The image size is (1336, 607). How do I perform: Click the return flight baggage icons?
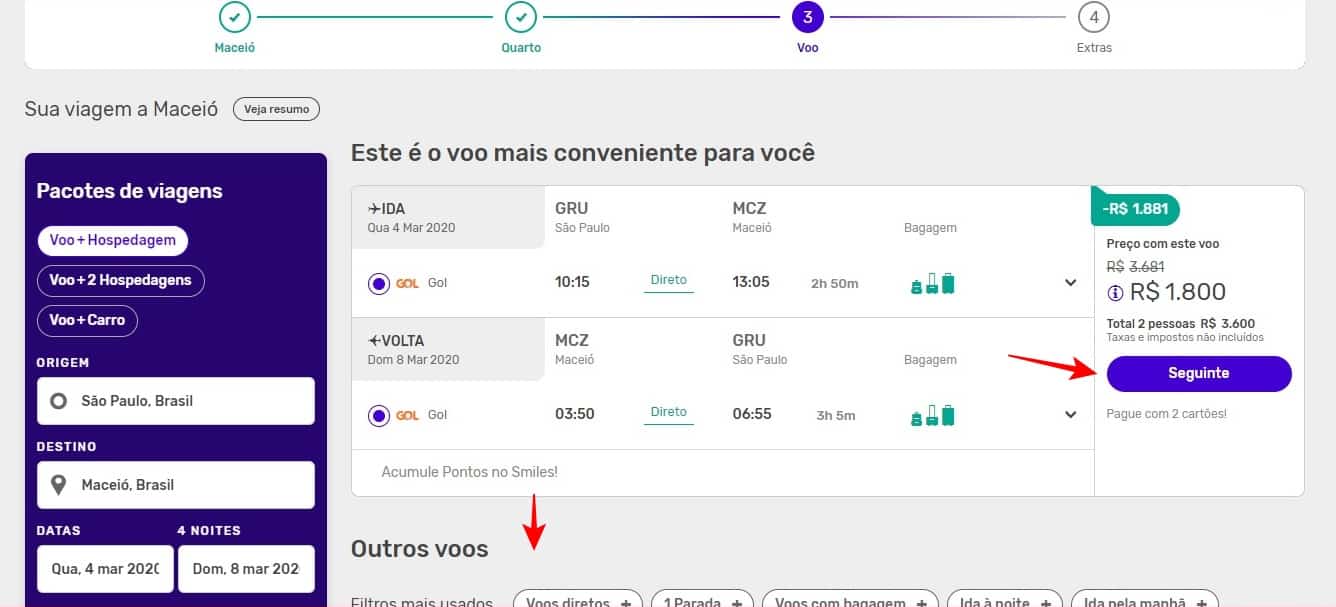[933, 416]
